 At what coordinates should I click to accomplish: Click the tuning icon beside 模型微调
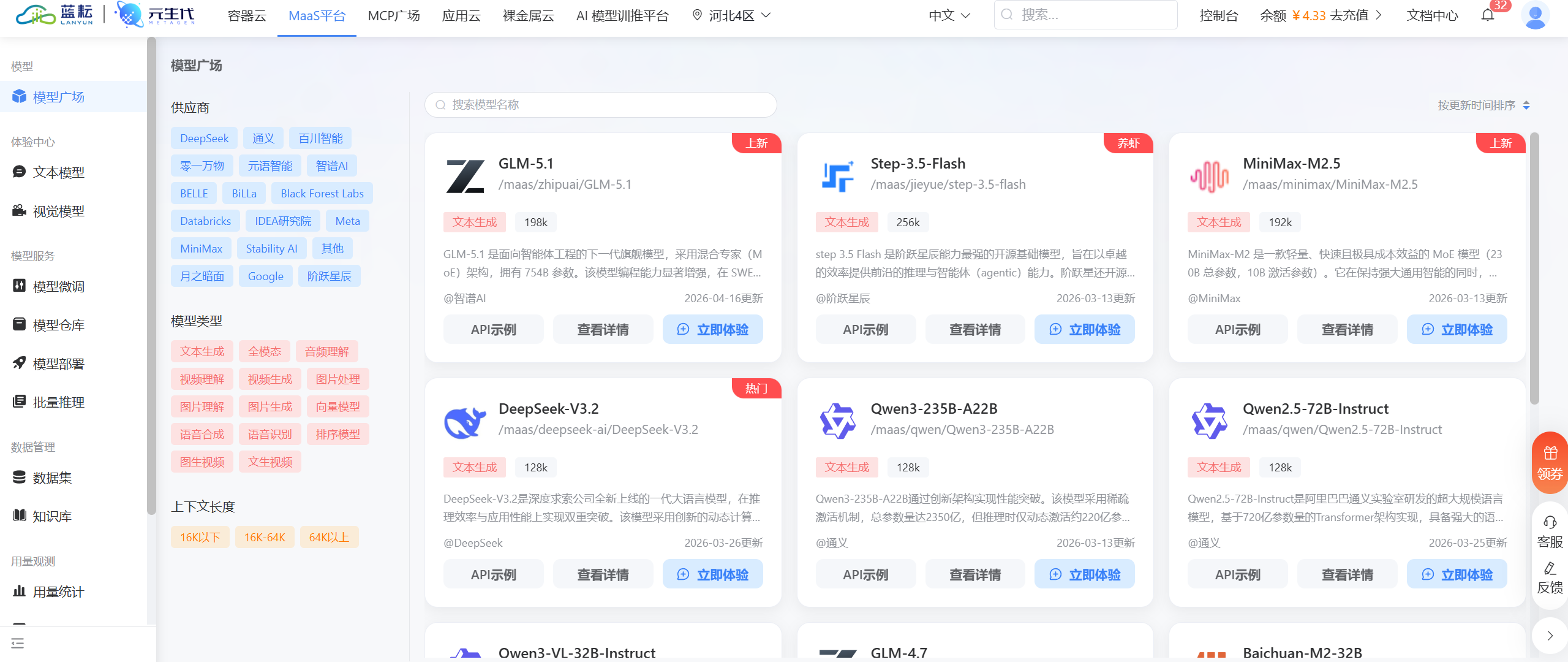pyautogui.click(x=20, y=286)
